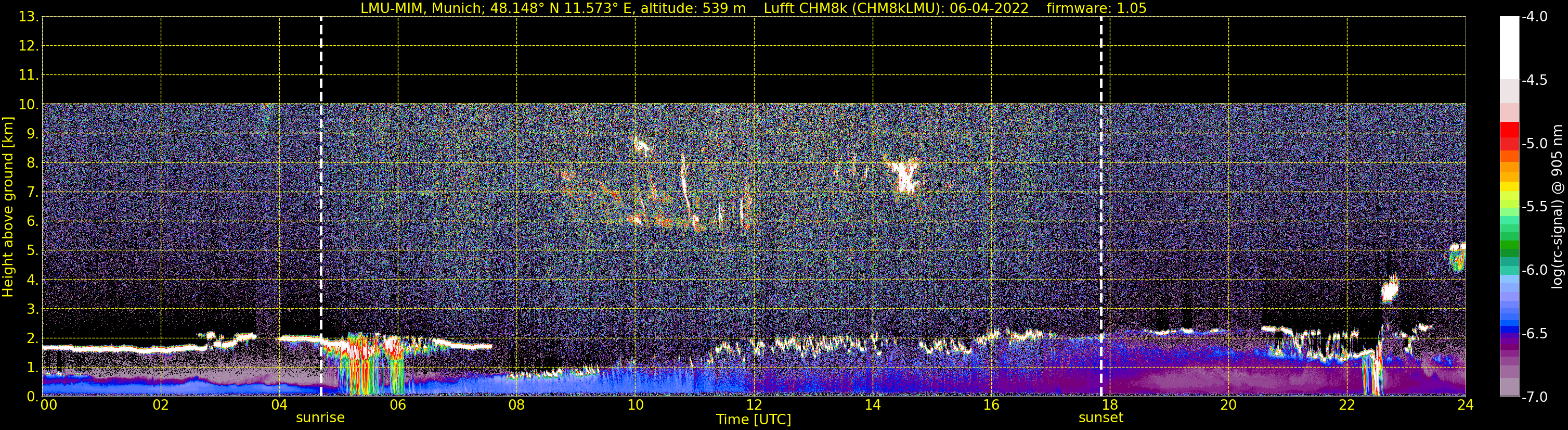Click the y-axis tick label '7.'
The image size is (1568, 430).
(x=32, y=193)
